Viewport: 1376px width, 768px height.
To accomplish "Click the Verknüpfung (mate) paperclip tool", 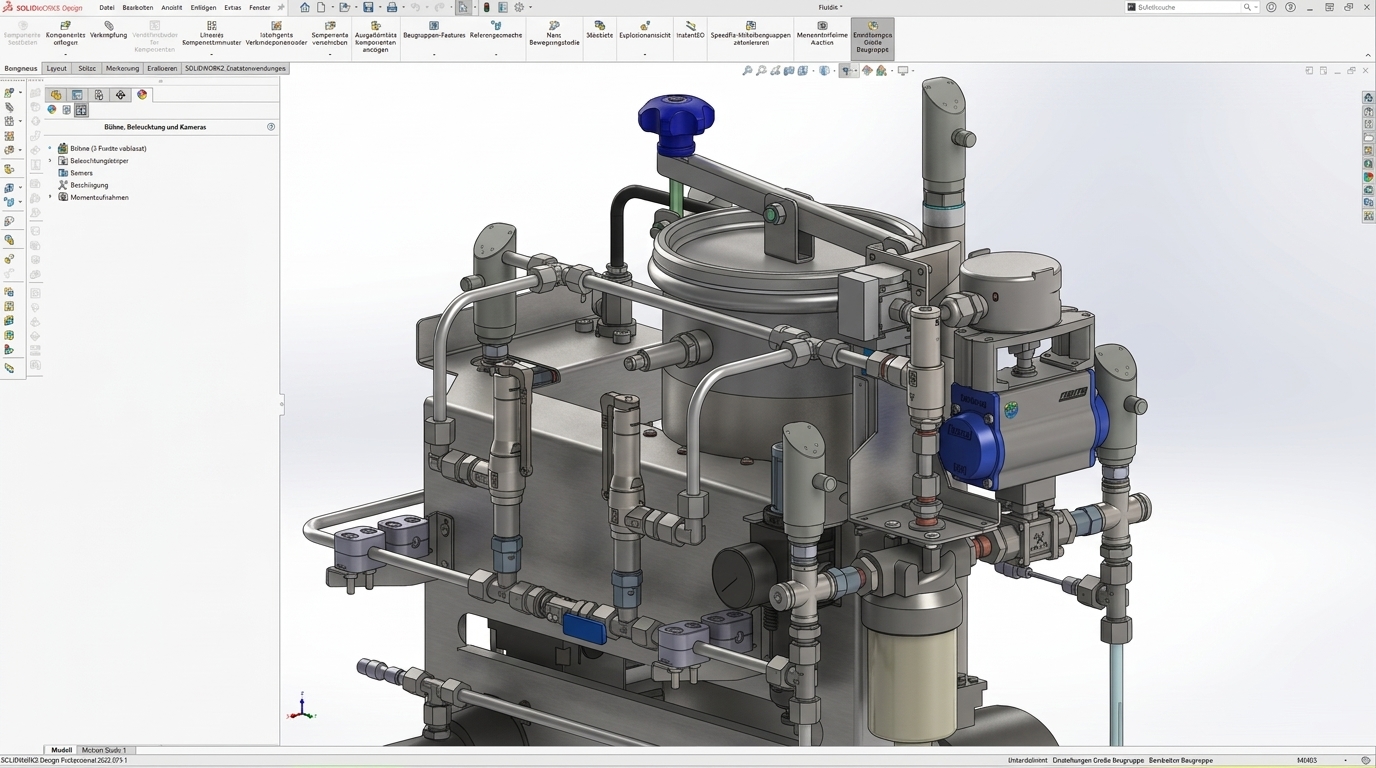I will pyautogui.click(x=108, y=29).
